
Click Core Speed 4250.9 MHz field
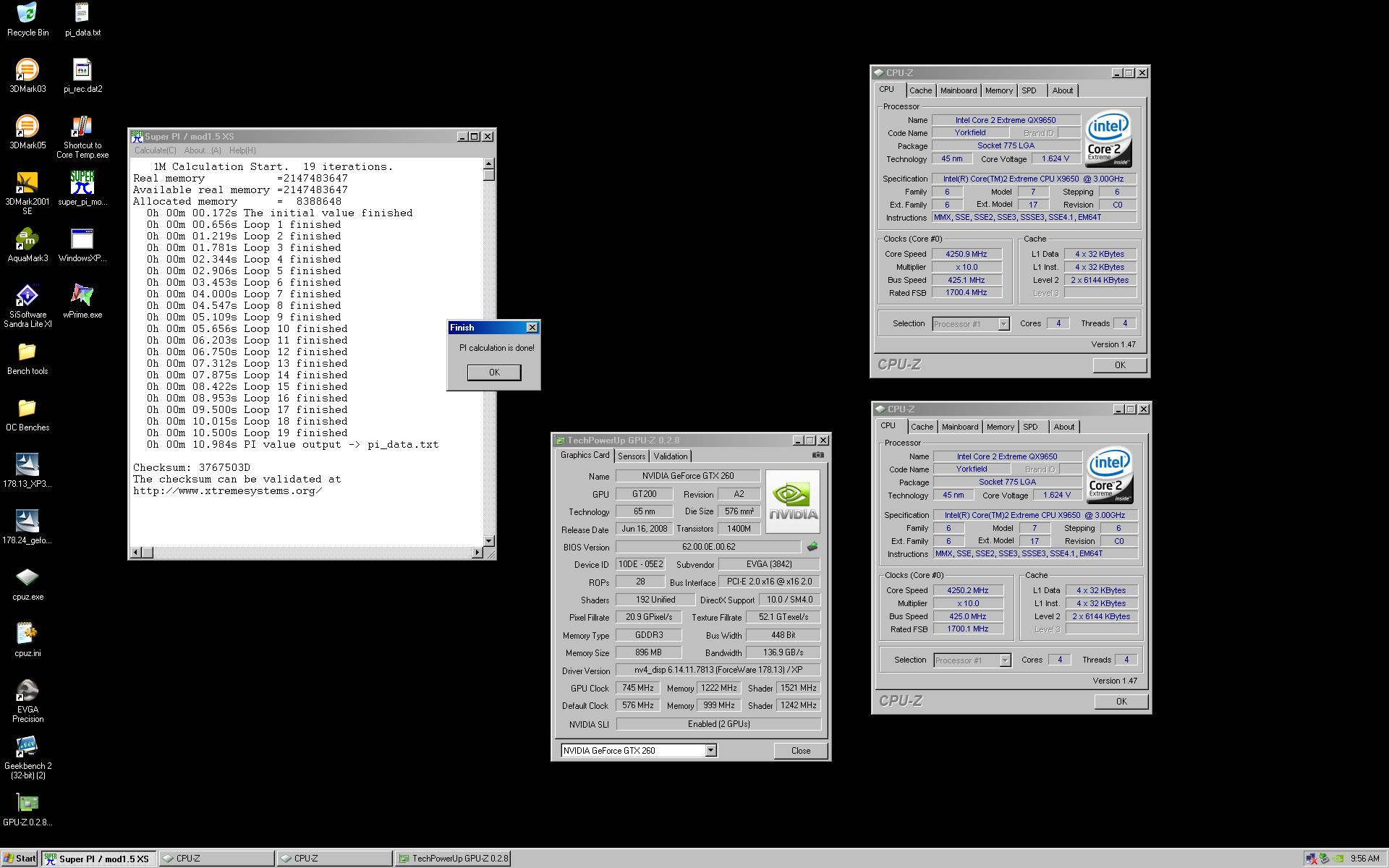(x=967, y=254)
